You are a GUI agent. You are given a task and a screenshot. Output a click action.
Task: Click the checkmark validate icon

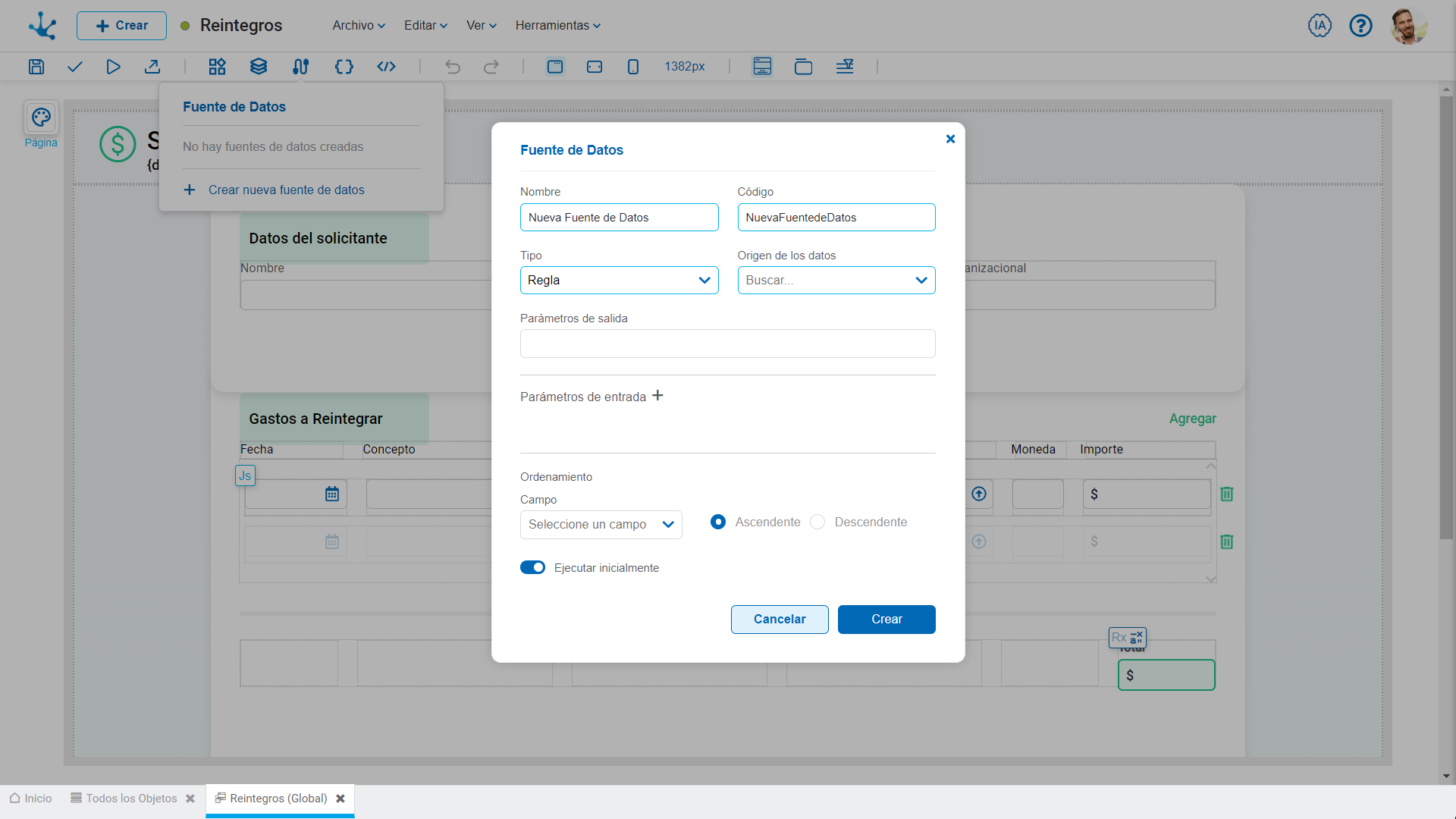74,67
